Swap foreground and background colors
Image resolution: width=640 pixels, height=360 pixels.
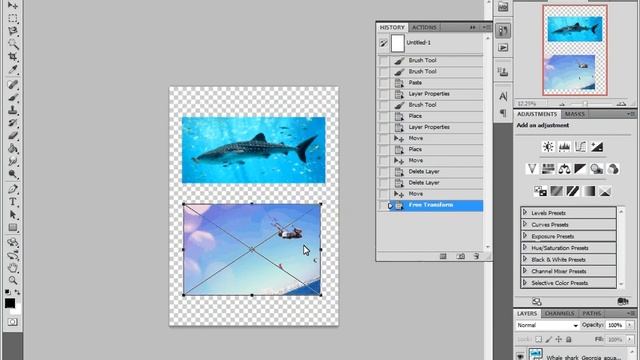click(18, 292)
